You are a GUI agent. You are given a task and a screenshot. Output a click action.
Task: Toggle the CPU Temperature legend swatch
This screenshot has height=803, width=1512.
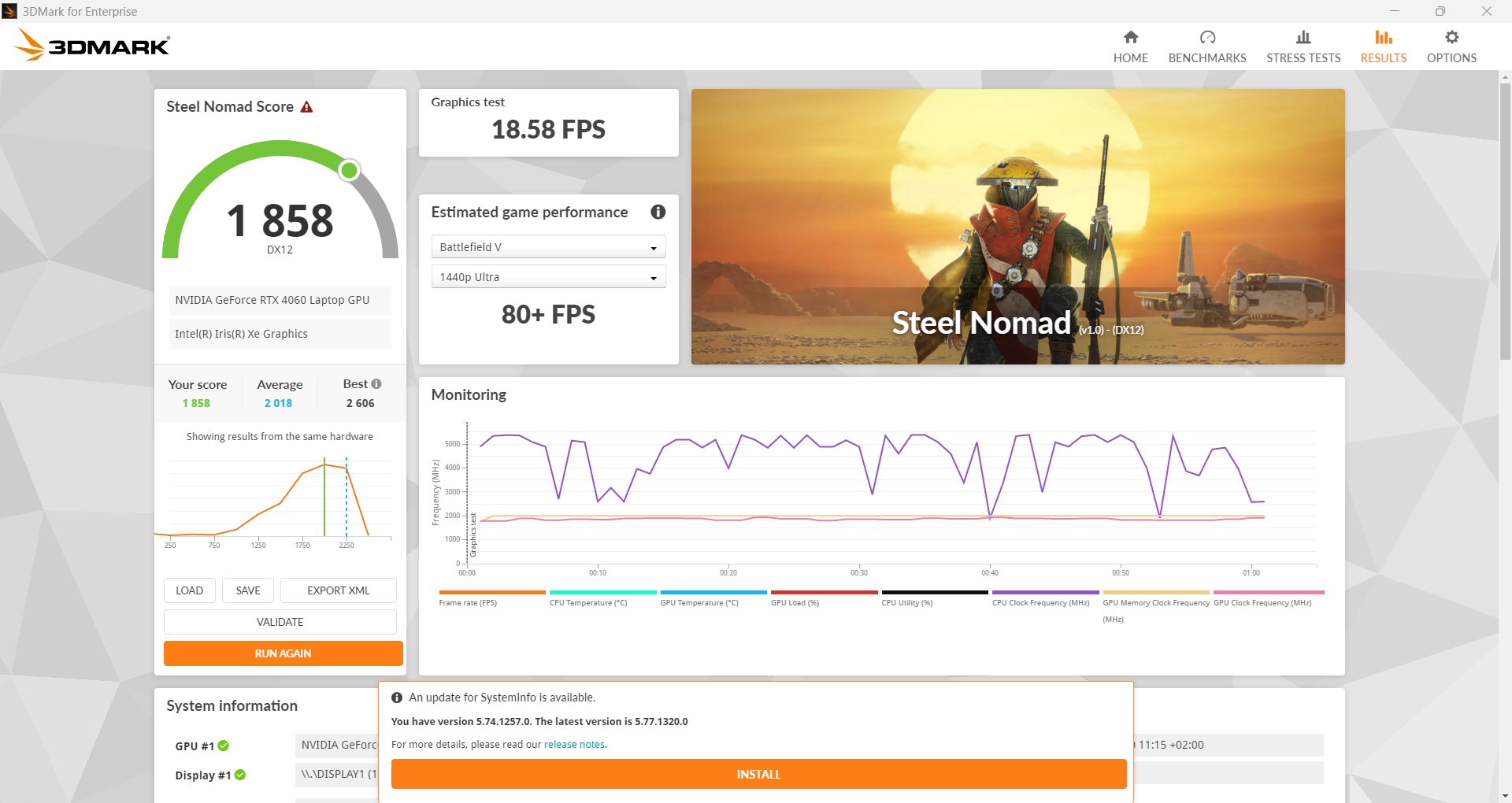point(602,593)
